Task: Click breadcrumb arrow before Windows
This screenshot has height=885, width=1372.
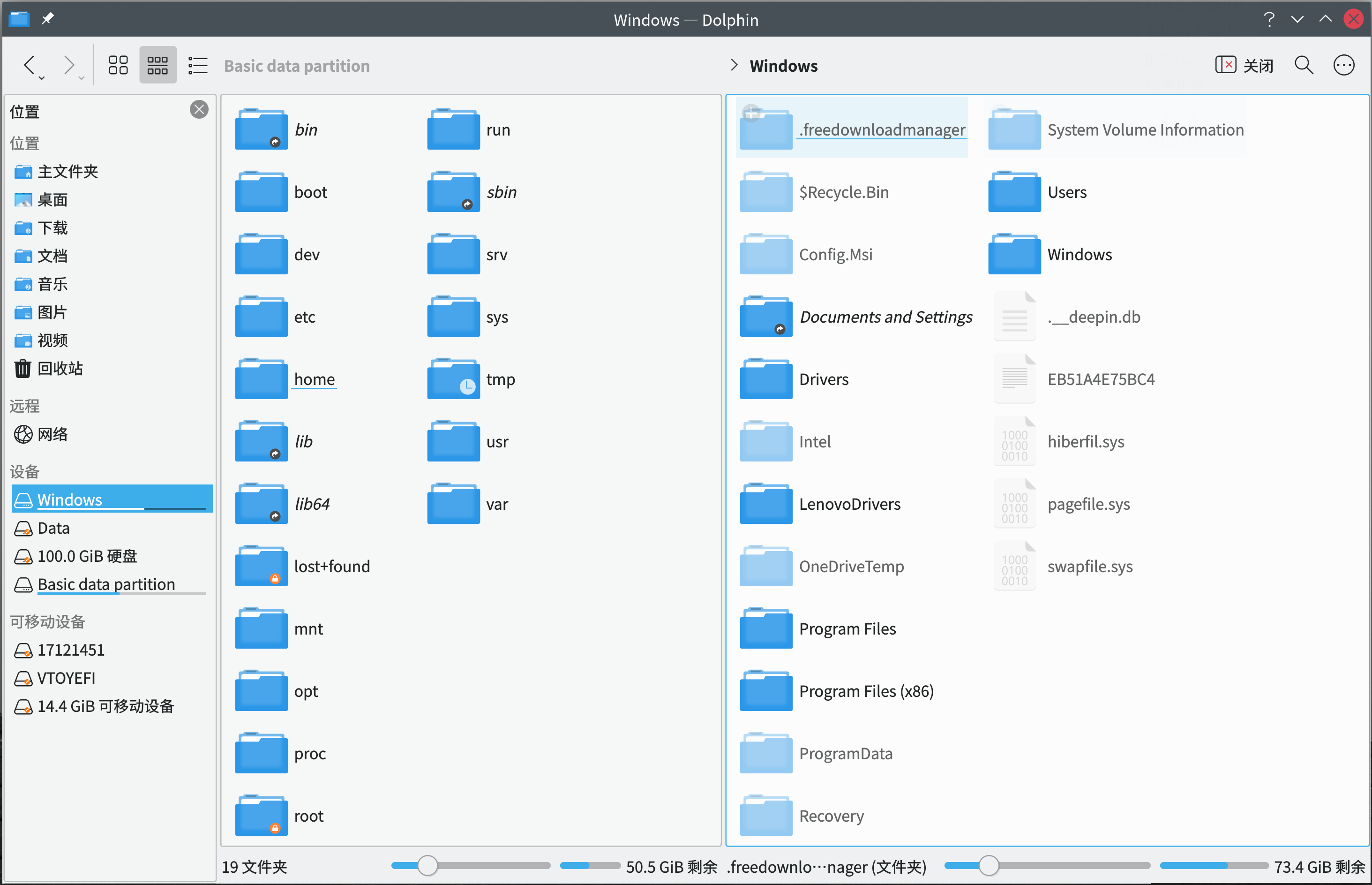Action: coord(734,65)
